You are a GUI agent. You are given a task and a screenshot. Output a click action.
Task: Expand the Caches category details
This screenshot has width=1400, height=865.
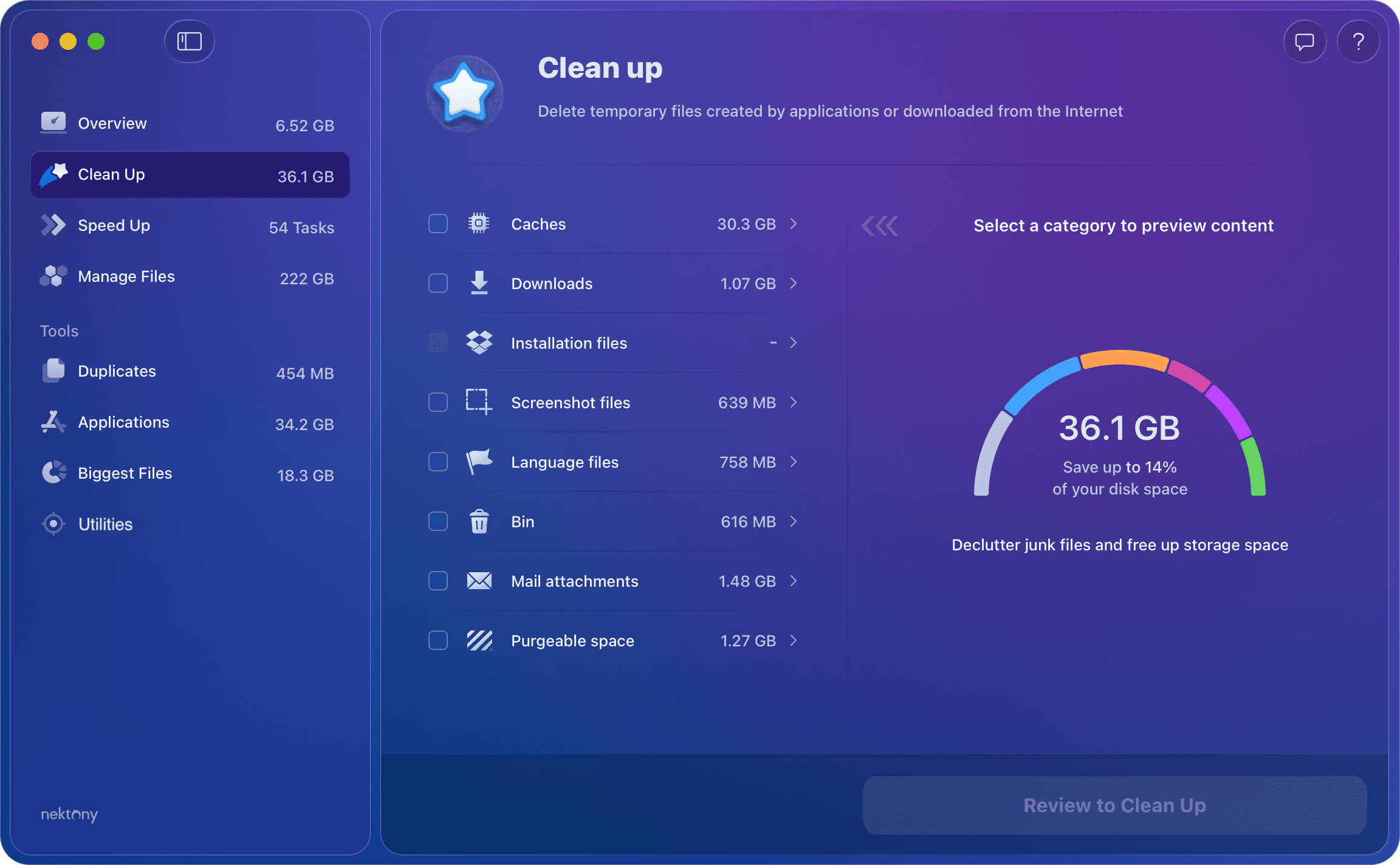coord(794,224)
